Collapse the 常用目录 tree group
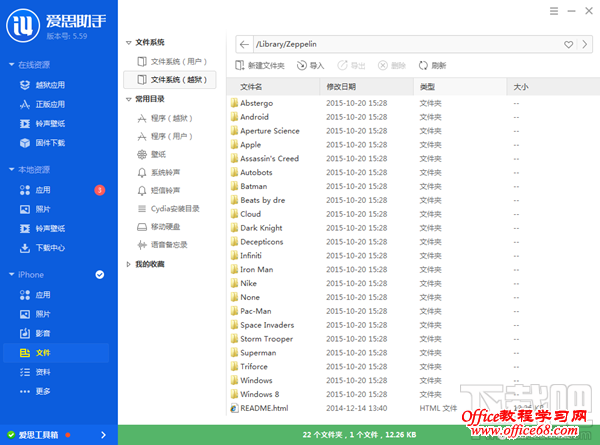600x445 pixels. click(x=129, y=99)
